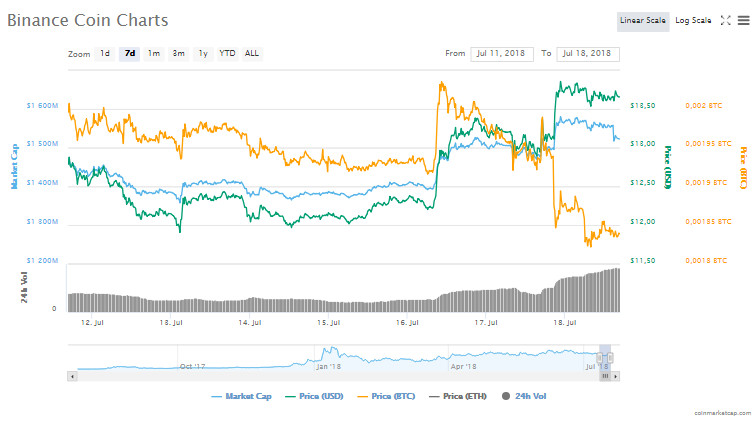Toggle 24h Vol series in legend
Screen dimensions: 754x426
pyautogui.click(x=524, y=396)
